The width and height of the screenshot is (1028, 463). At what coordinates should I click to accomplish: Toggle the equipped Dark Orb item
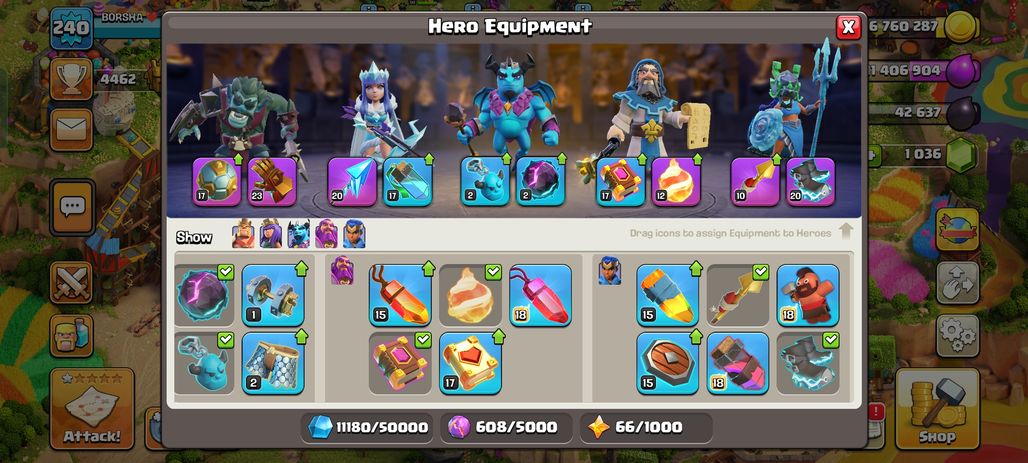(205, 295)
